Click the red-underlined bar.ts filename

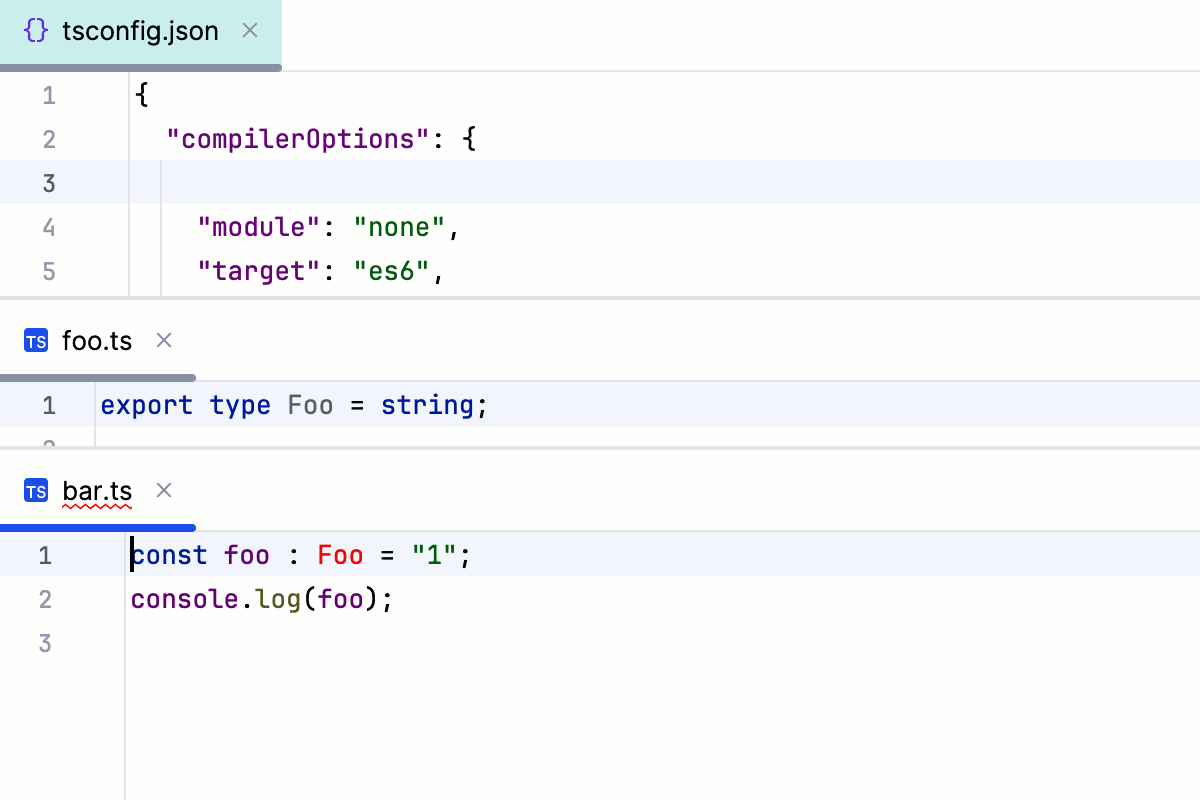[97, 491]
